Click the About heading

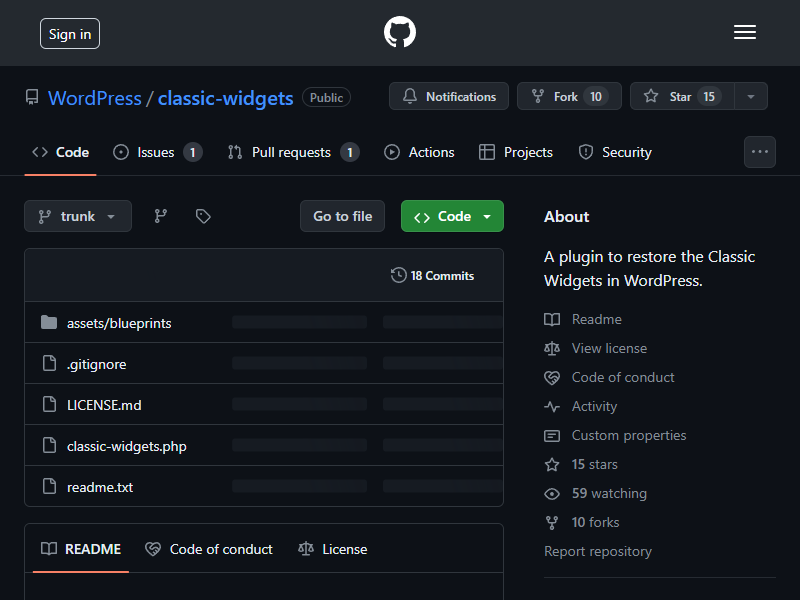pyautogui.click(x=566, y=217)
